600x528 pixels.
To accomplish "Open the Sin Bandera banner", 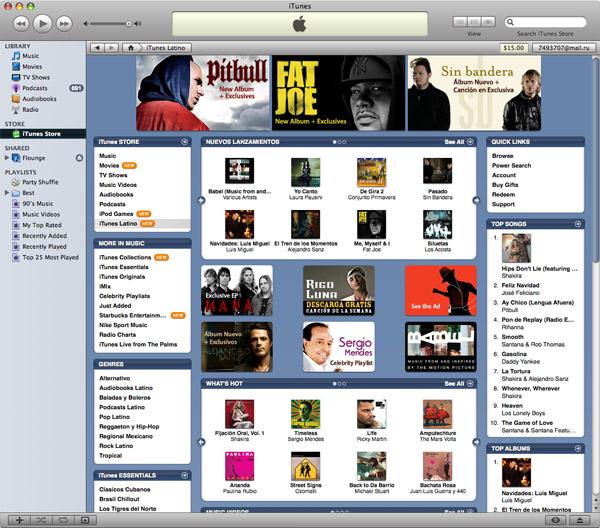I will coord(474,93).
